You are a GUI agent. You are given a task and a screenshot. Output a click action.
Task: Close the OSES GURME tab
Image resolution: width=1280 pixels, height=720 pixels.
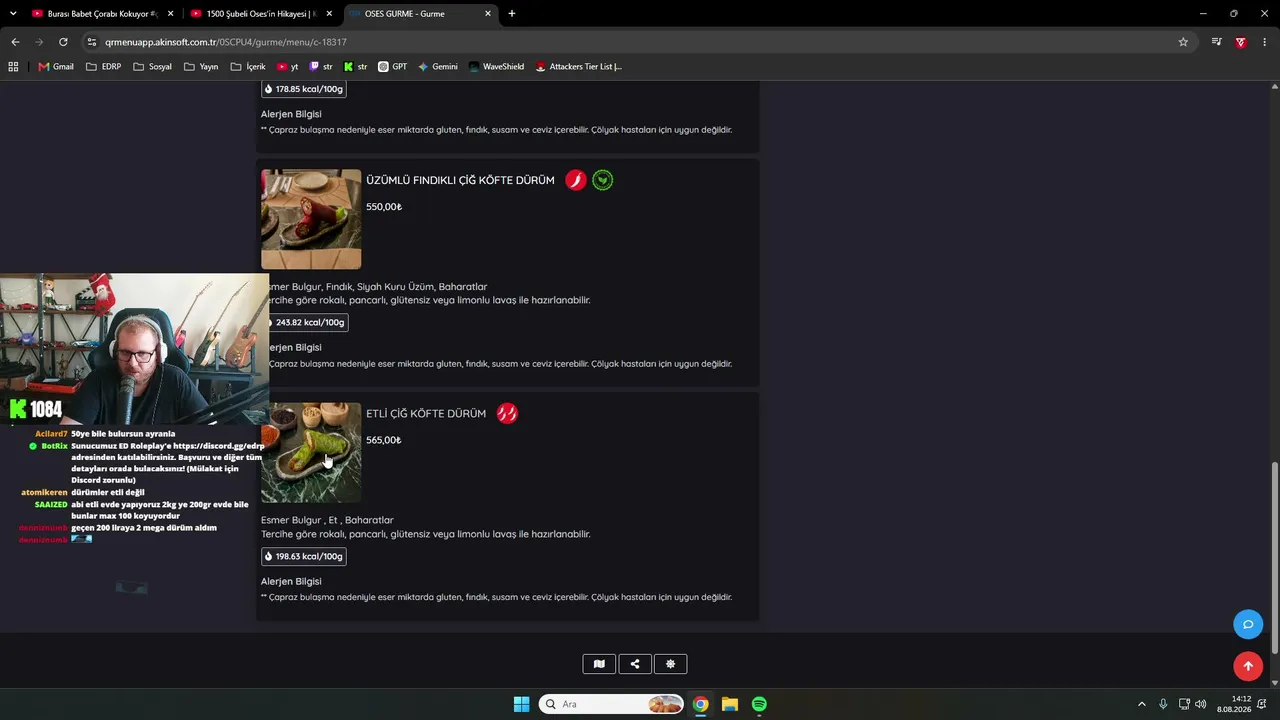click(x=488, y=14)
